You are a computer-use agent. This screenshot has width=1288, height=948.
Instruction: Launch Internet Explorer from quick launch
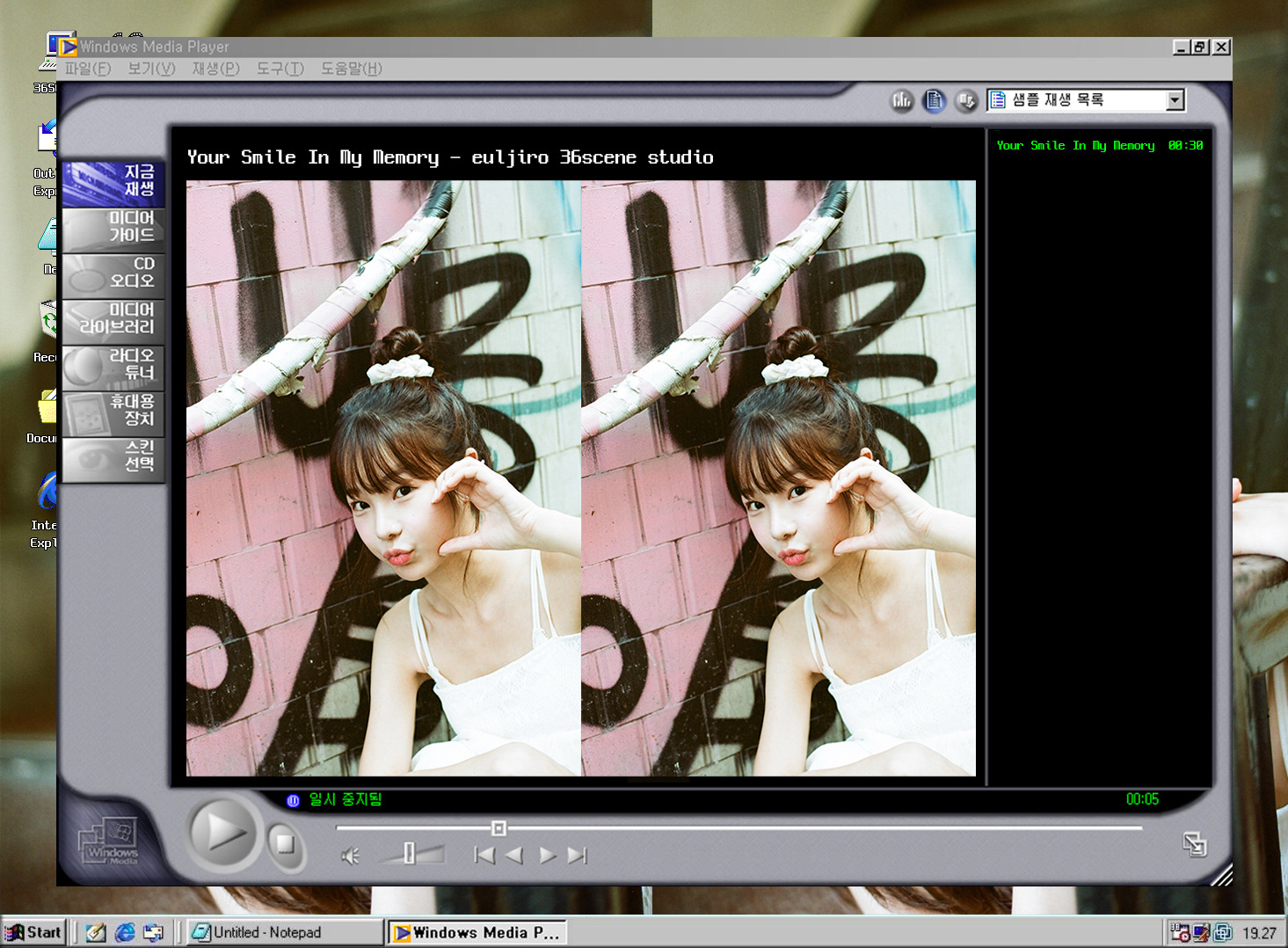click(x=125, y=932)
